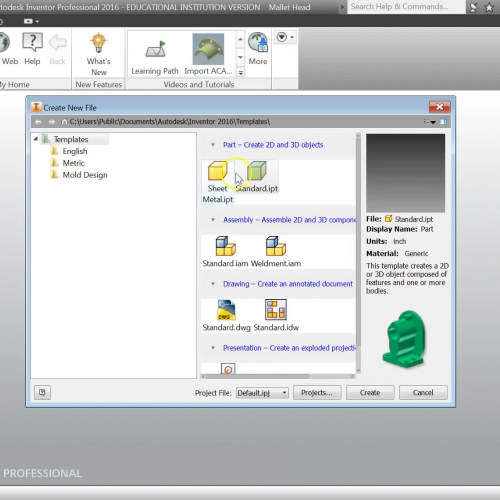Toggle the preview pane icon in path bar
Image resolution: width=500 pixels, height=500 pixels.
[443, 122]
